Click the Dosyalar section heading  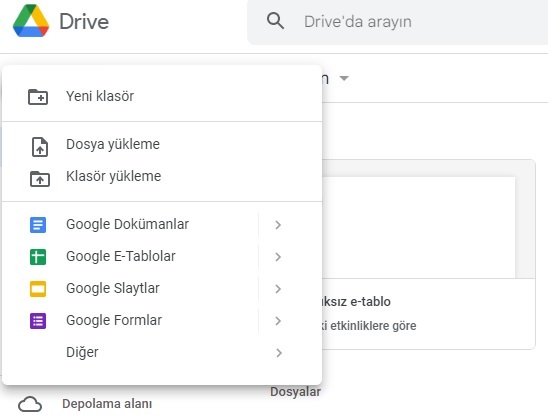295,392
